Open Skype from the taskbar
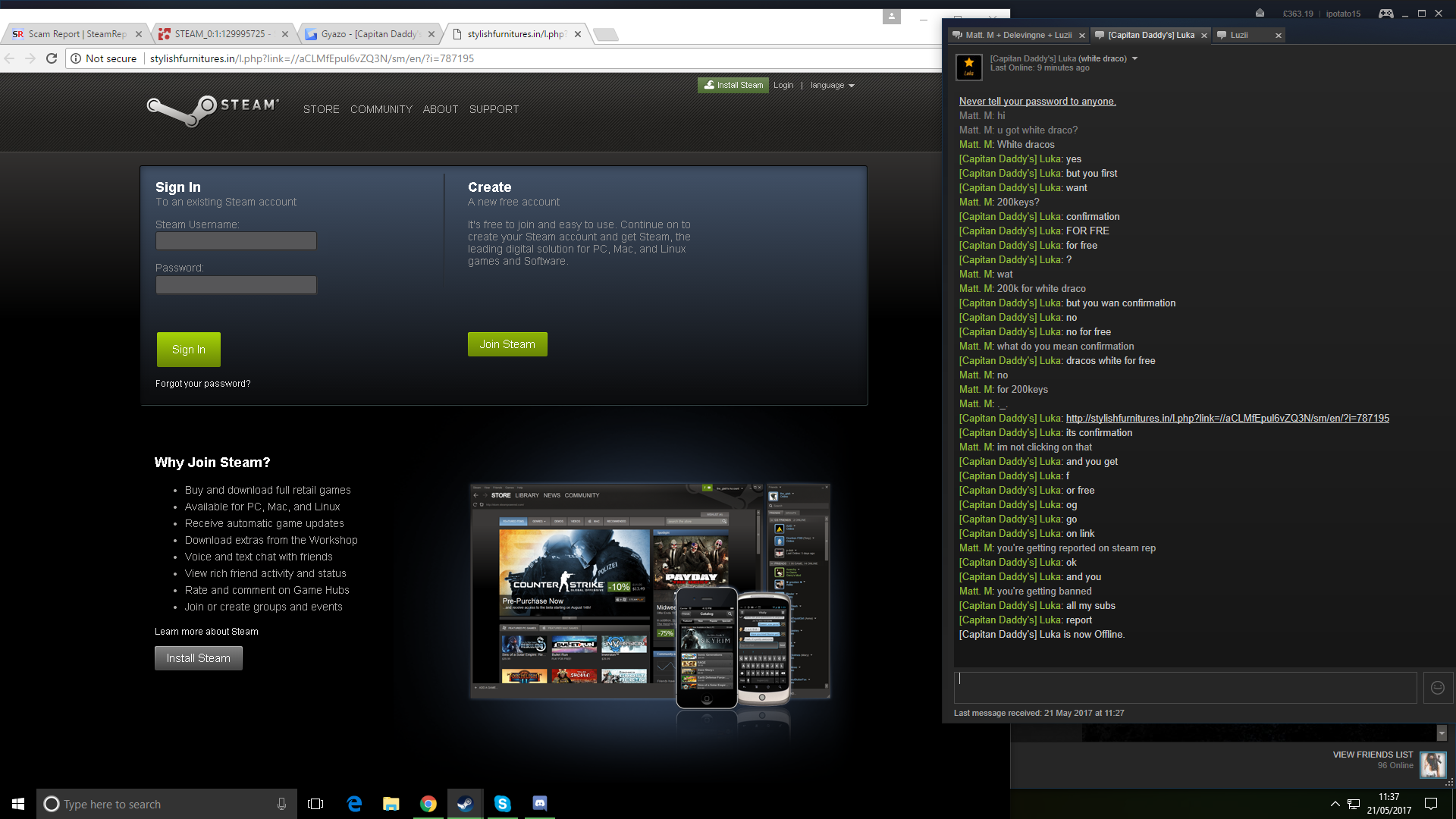 coord(502,804)
